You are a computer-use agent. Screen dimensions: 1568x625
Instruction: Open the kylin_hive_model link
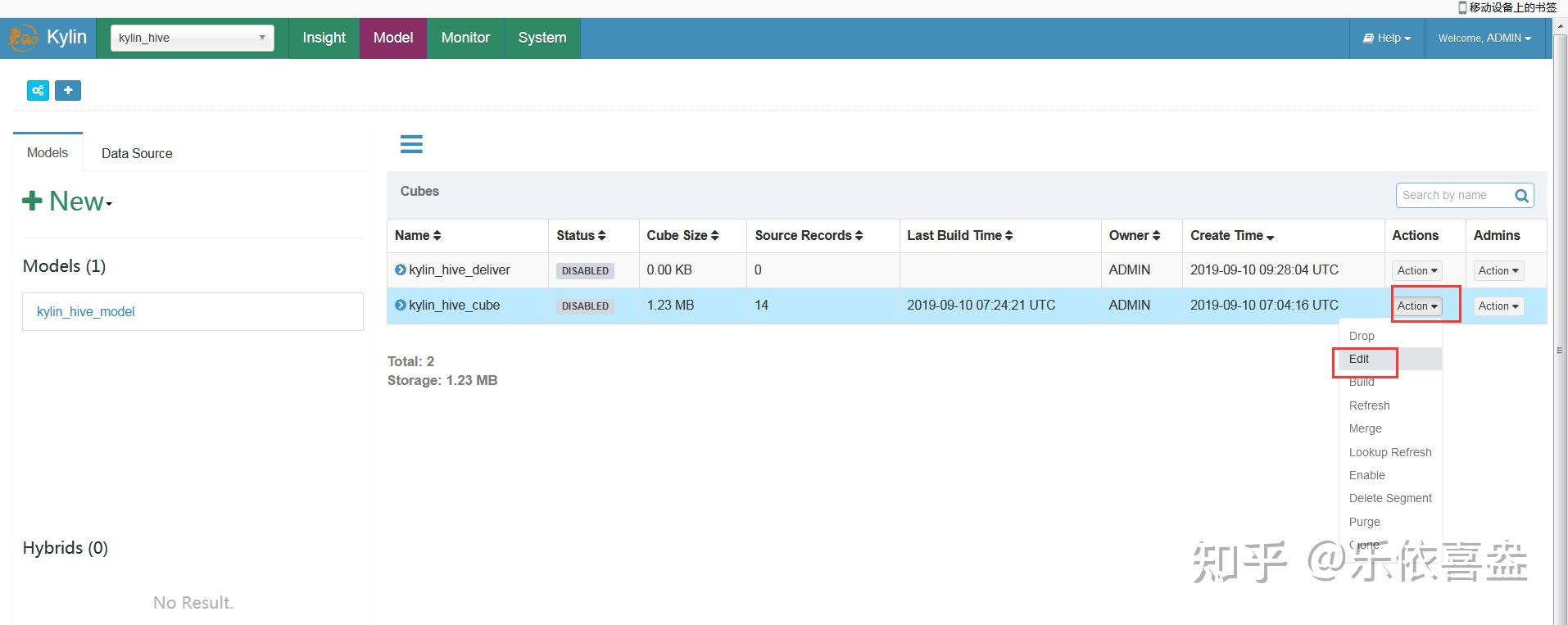pyautogui.click(x=86, y=311)
